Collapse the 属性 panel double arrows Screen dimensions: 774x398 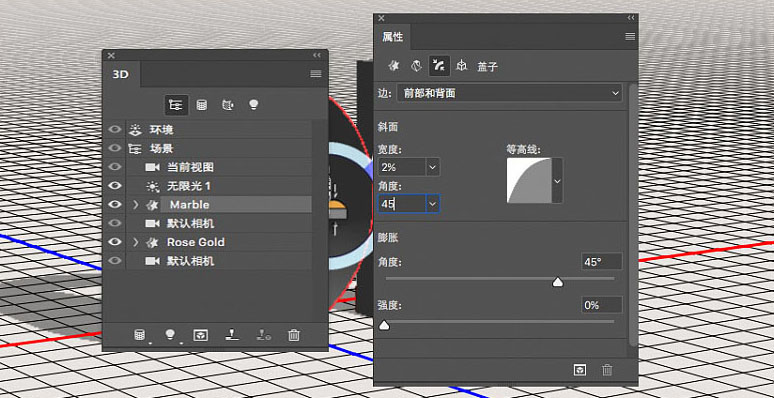coord(630,18)
